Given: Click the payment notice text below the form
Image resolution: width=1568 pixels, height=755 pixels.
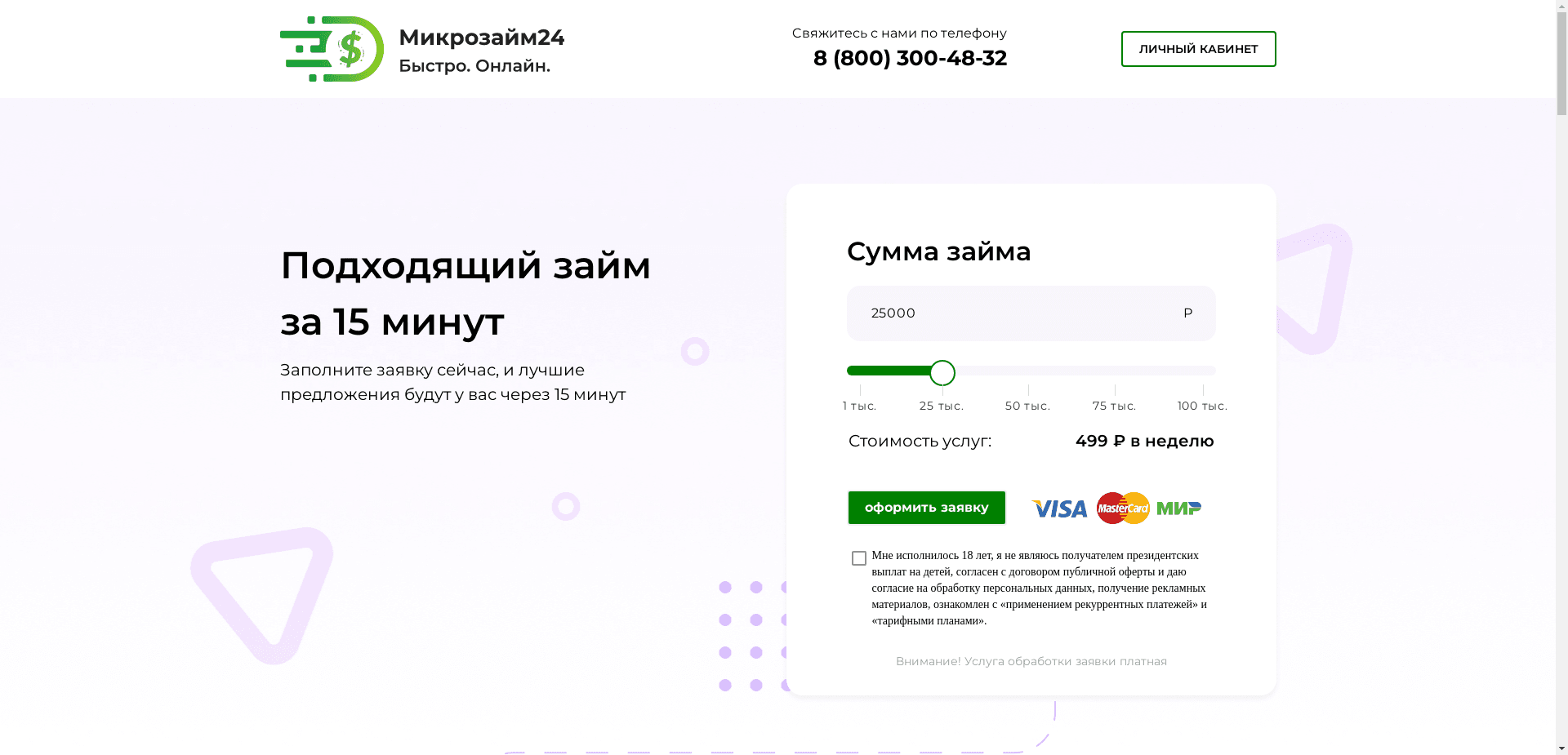Looking at the screenshot, I should [x=1031, y=661].
